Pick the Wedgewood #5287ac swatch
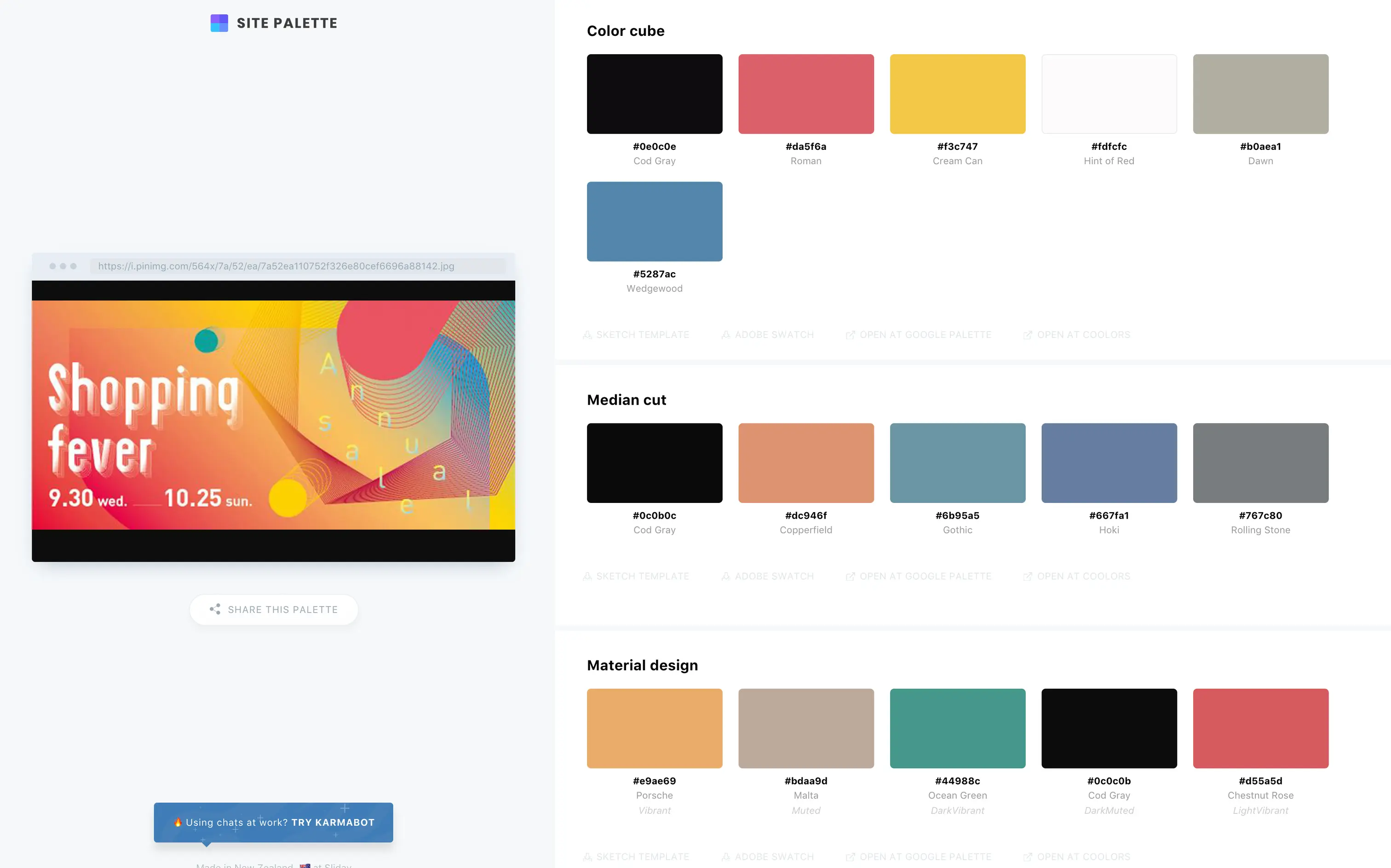 click(x=654, y=222)
